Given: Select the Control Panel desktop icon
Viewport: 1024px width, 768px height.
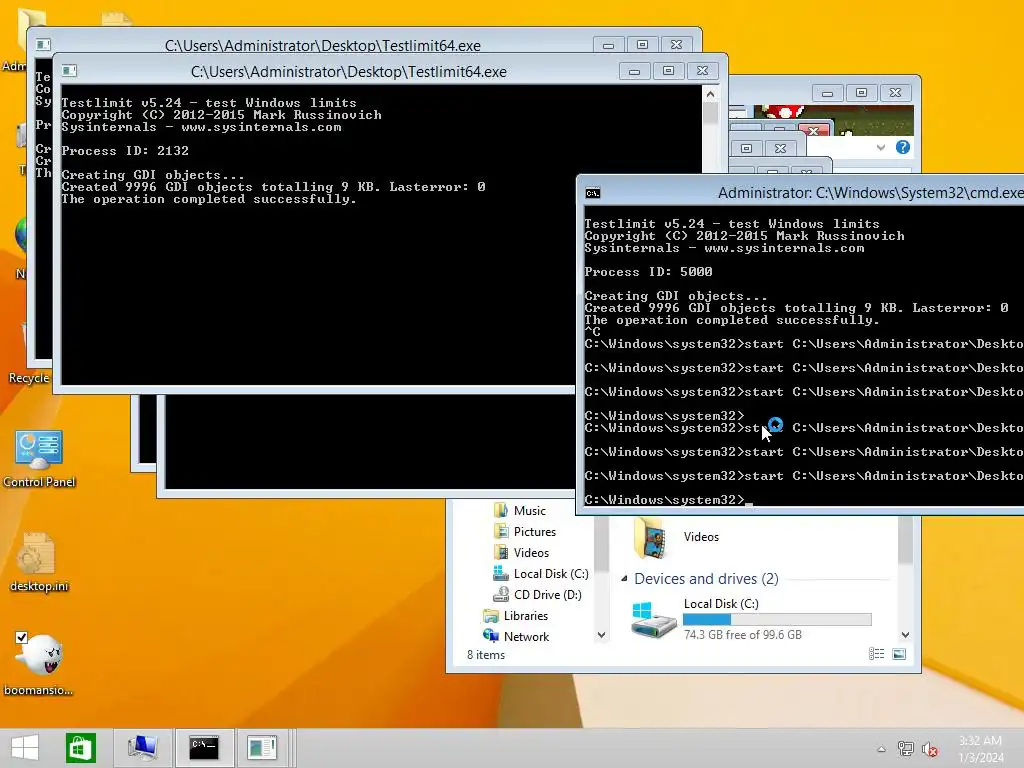Looking at the screenshot, I should [39, 458].
